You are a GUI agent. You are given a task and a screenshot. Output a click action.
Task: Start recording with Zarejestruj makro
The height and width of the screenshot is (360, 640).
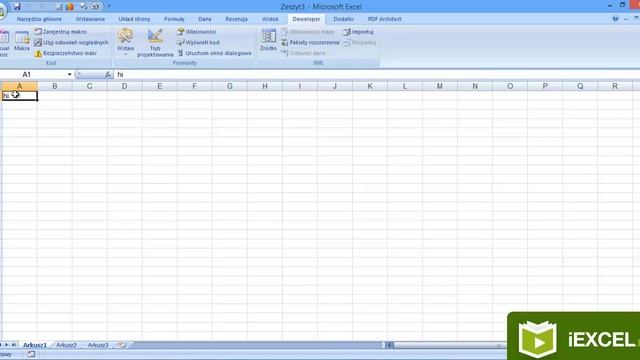(60, 31)
